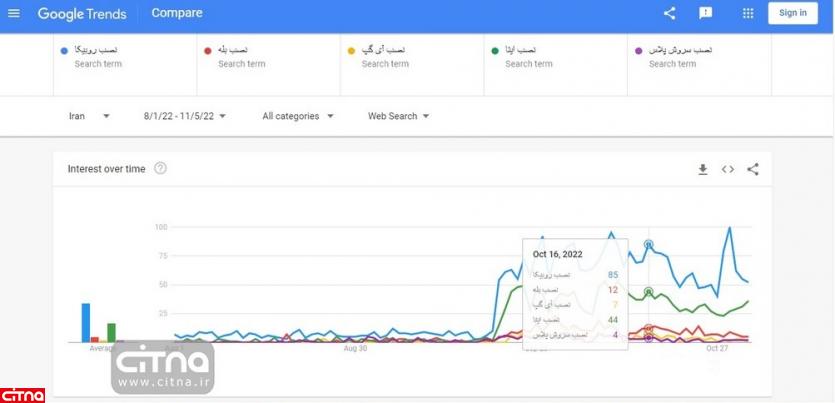Click the Sign in button
Image resolution: width=835 pixels, height=403 pixels.
click(x=793, y=13)
